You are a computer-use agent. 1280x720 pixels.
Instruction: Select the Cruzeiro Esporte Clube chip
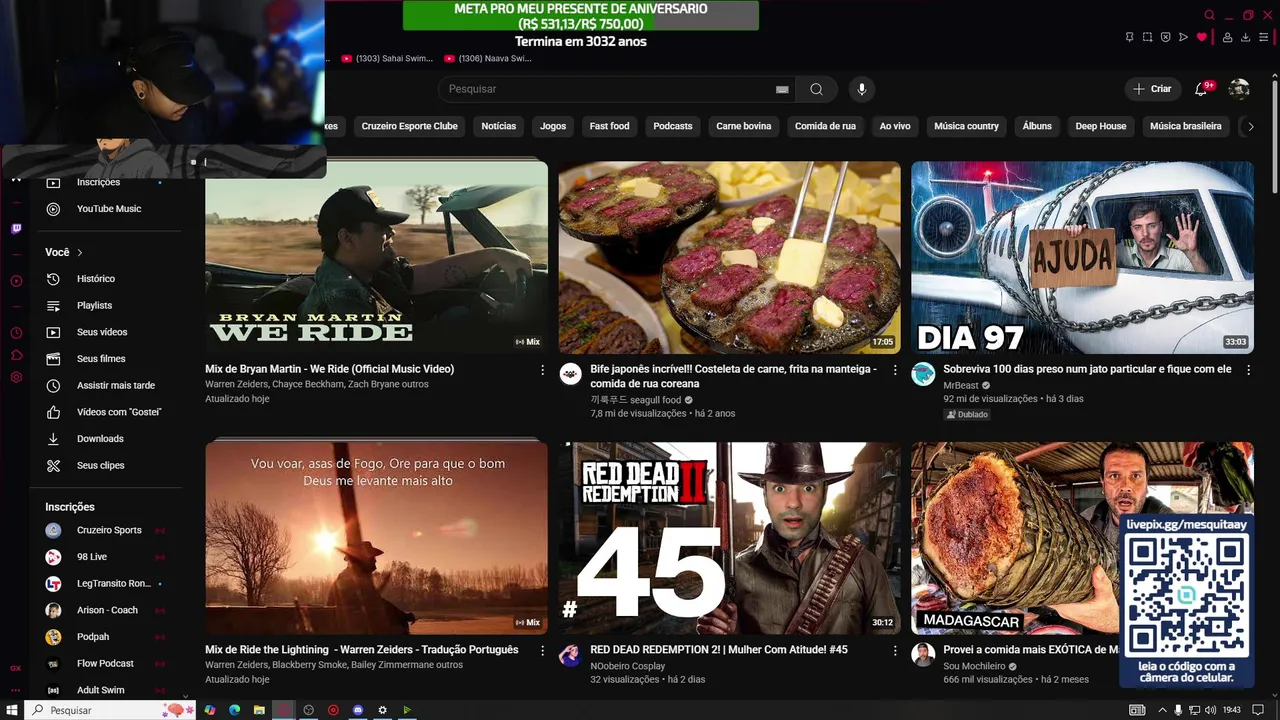pyautogui.click(x=409, y=126)
